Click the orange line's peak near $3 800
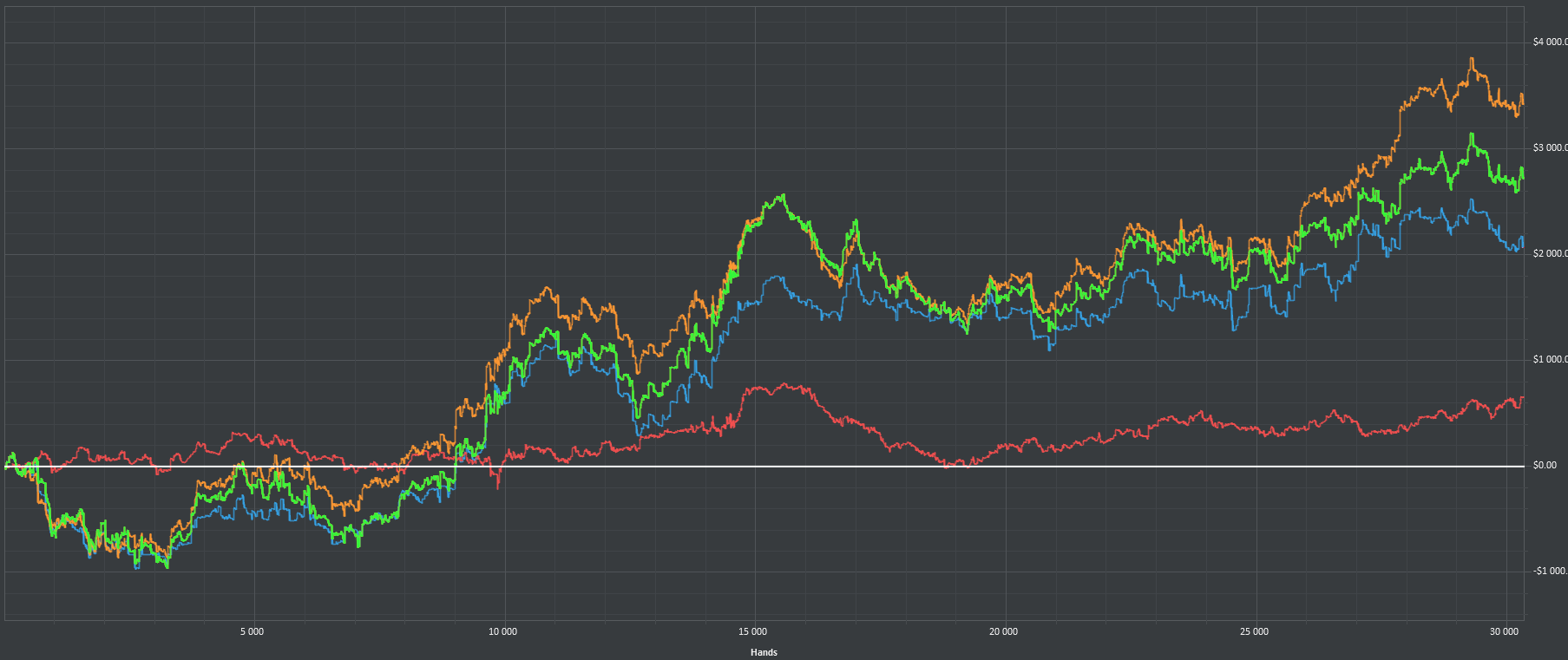 [x=1471, y=59]
